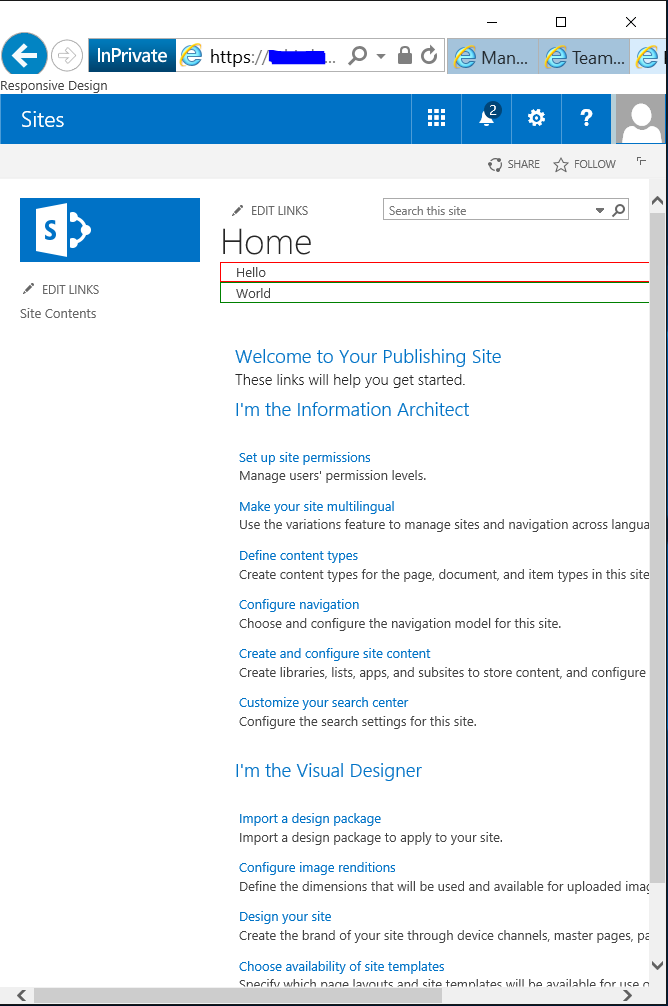This screenshot has width=668, height=1006.
Task: Open the app launcher grid icon
Action: 436,118
